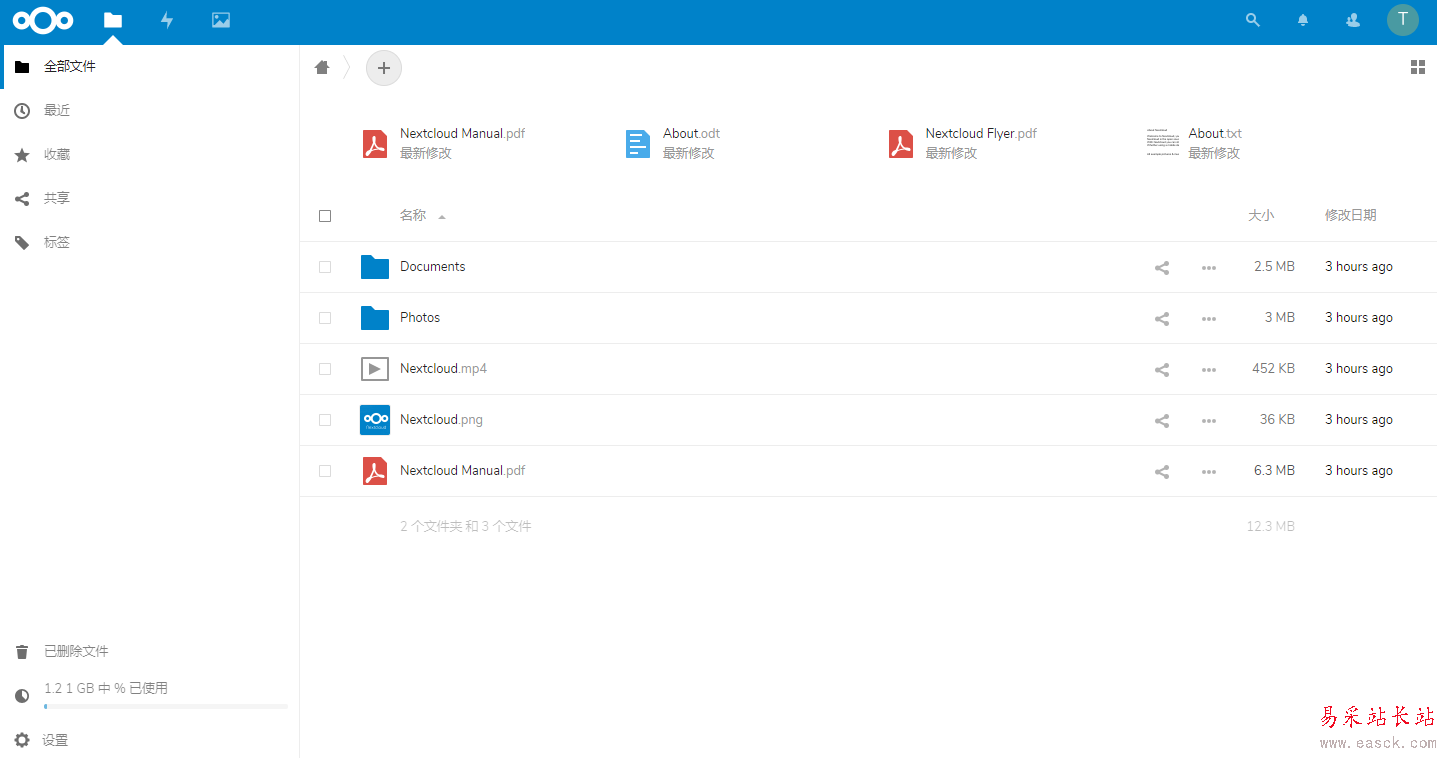Click the Nextcloud logo in the header

(x=43, y=20)
